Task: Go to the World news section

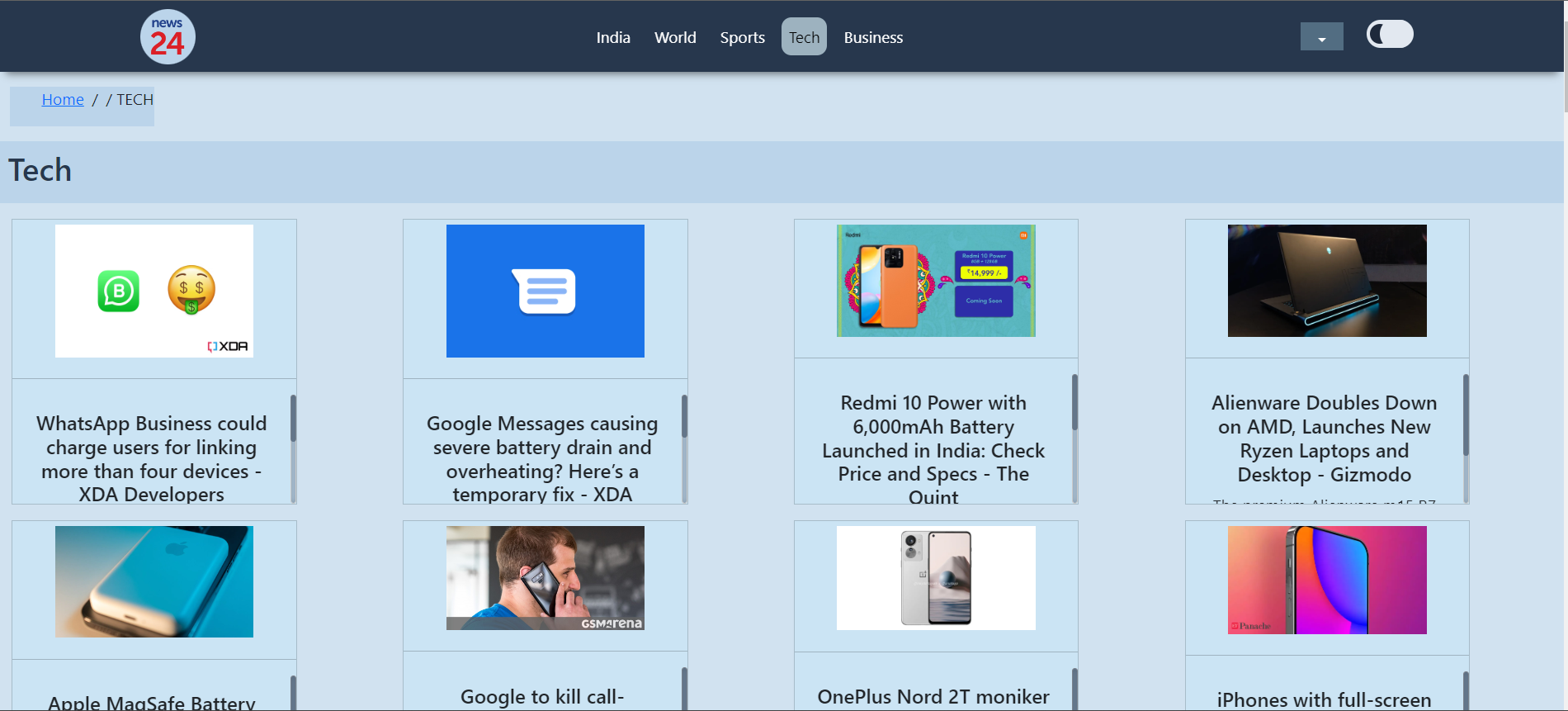Action: pos(675,37)
